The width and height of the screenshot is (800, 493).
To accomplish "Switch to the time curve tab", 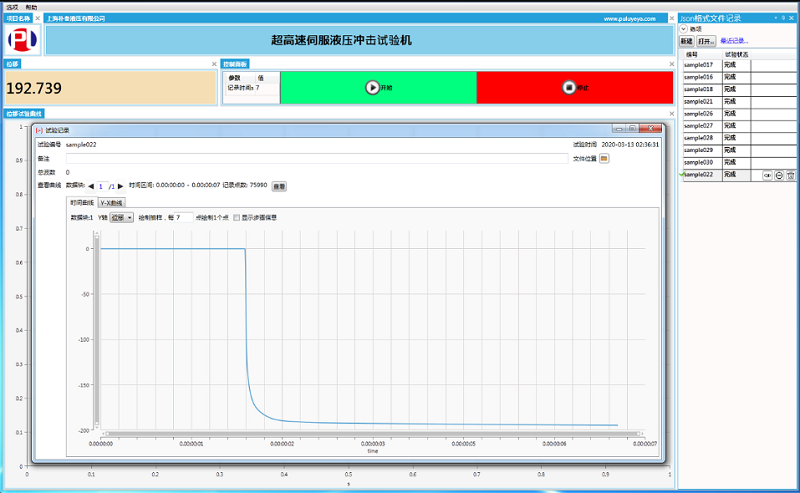I will (82, 203).
